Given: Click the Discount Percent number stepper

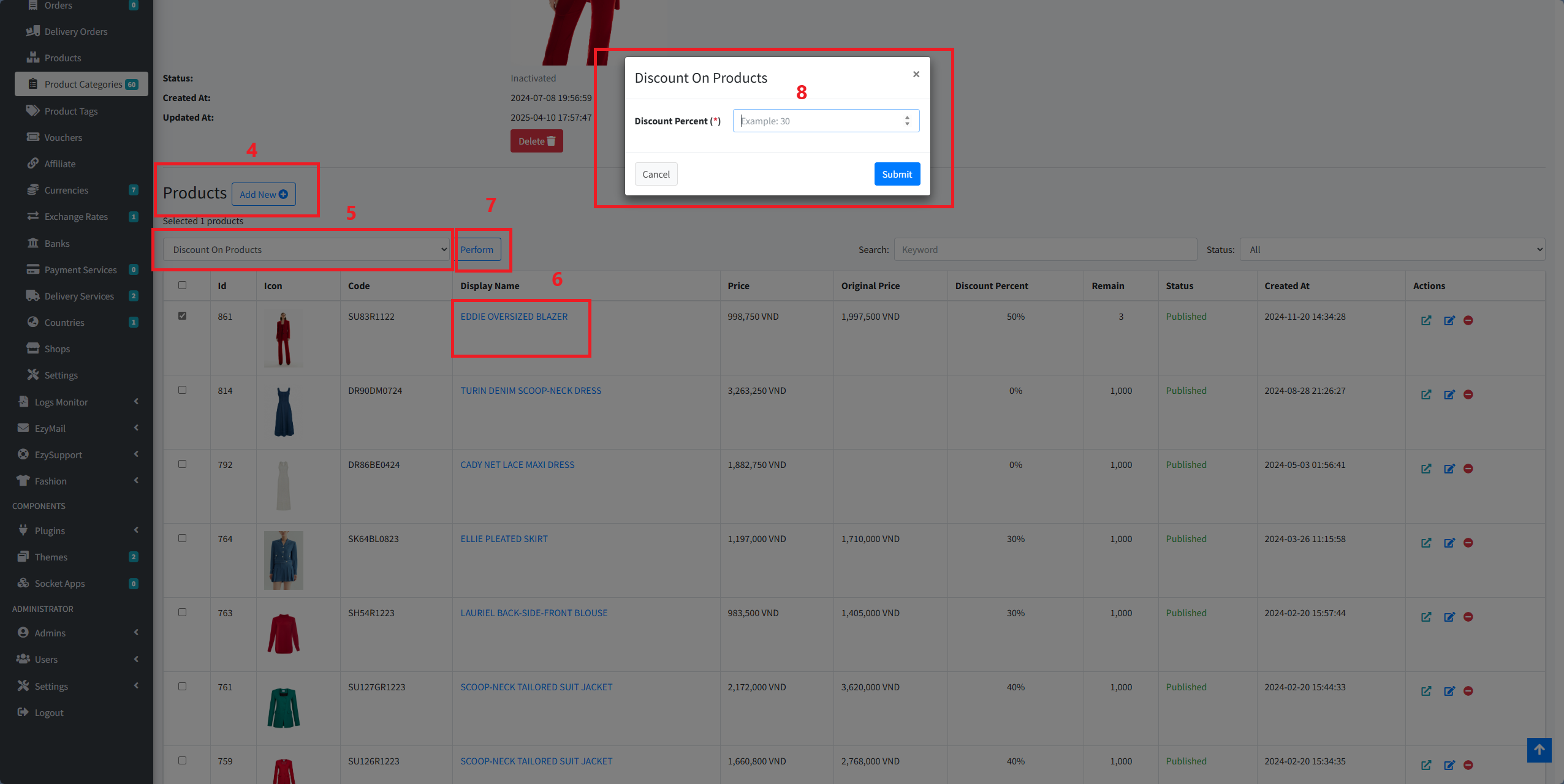Looking at the screenshot, I should pos(907,121).
